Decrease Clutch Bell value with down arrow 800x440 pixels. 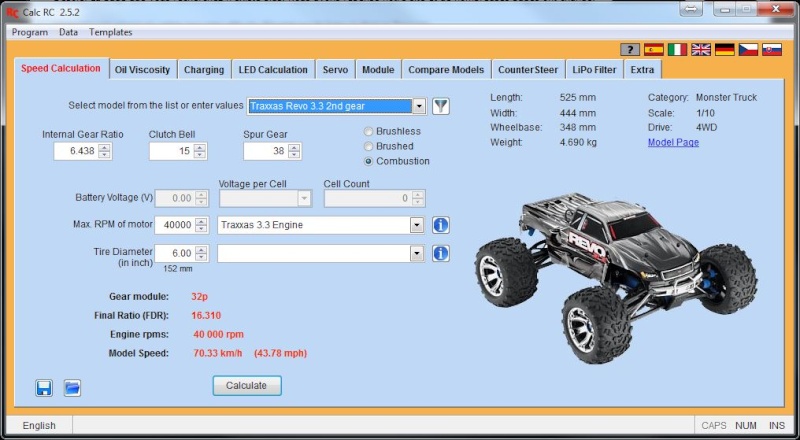point(200,155)
